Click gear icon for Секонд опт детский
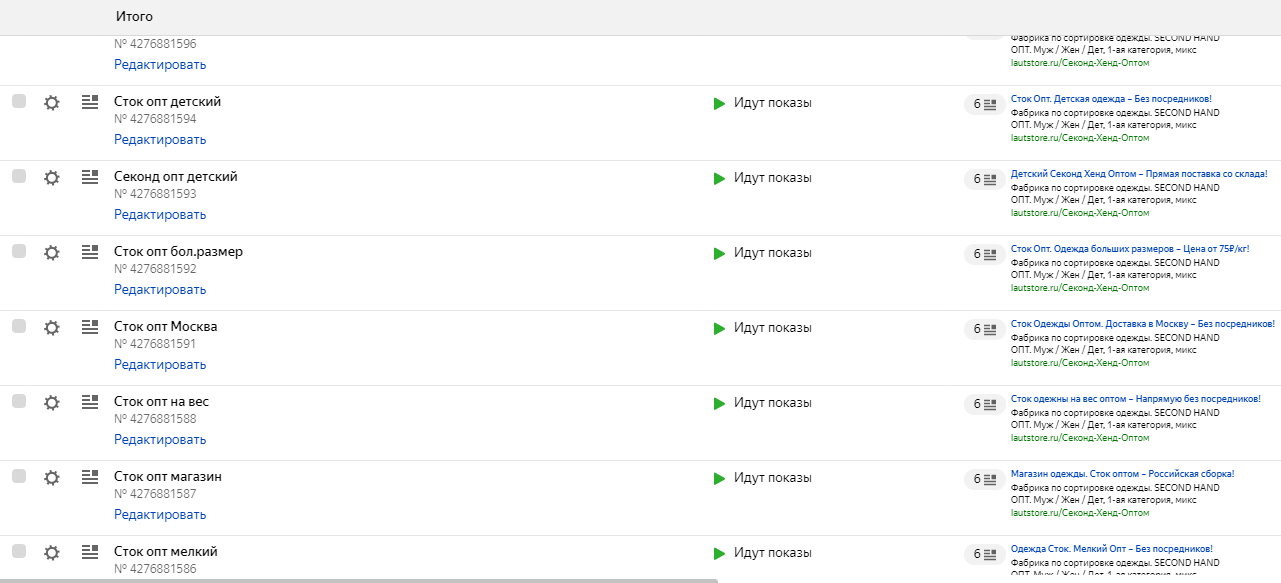The height and width of the screenshot is (583, 1281). point(52,177)
